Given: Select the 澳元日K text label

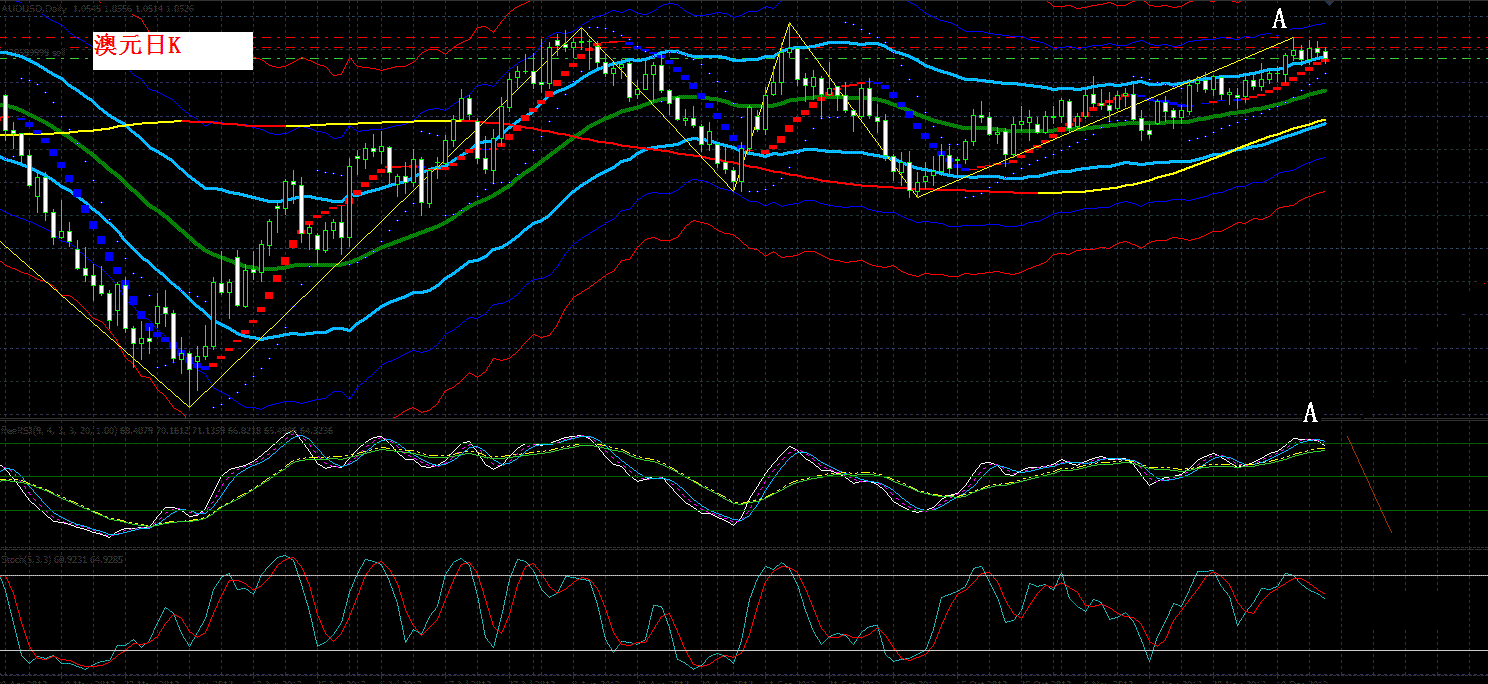Looking at the screenshot, I should point(137,45).
